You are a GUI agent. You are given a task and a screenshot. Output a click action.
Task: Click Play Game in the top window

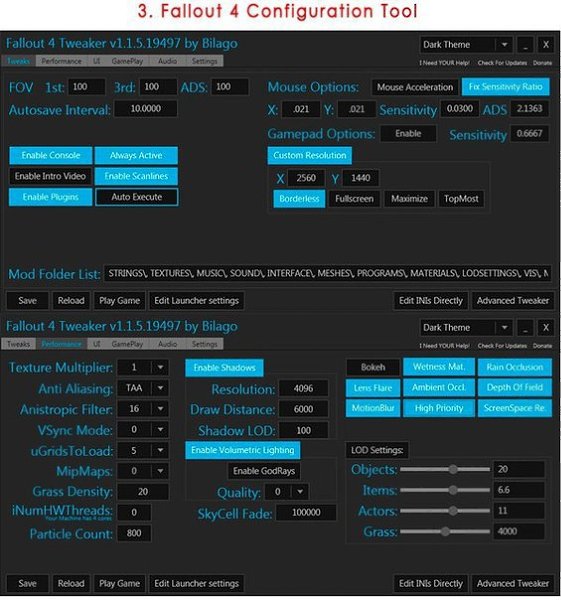click(x=119, y=301)
